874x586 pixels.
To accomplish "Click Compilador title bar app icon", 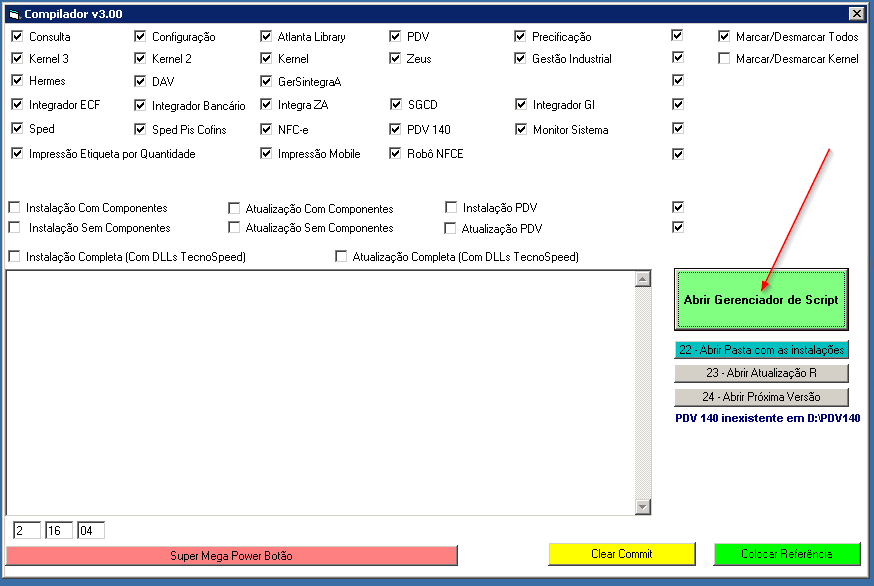I will point(14,14).
